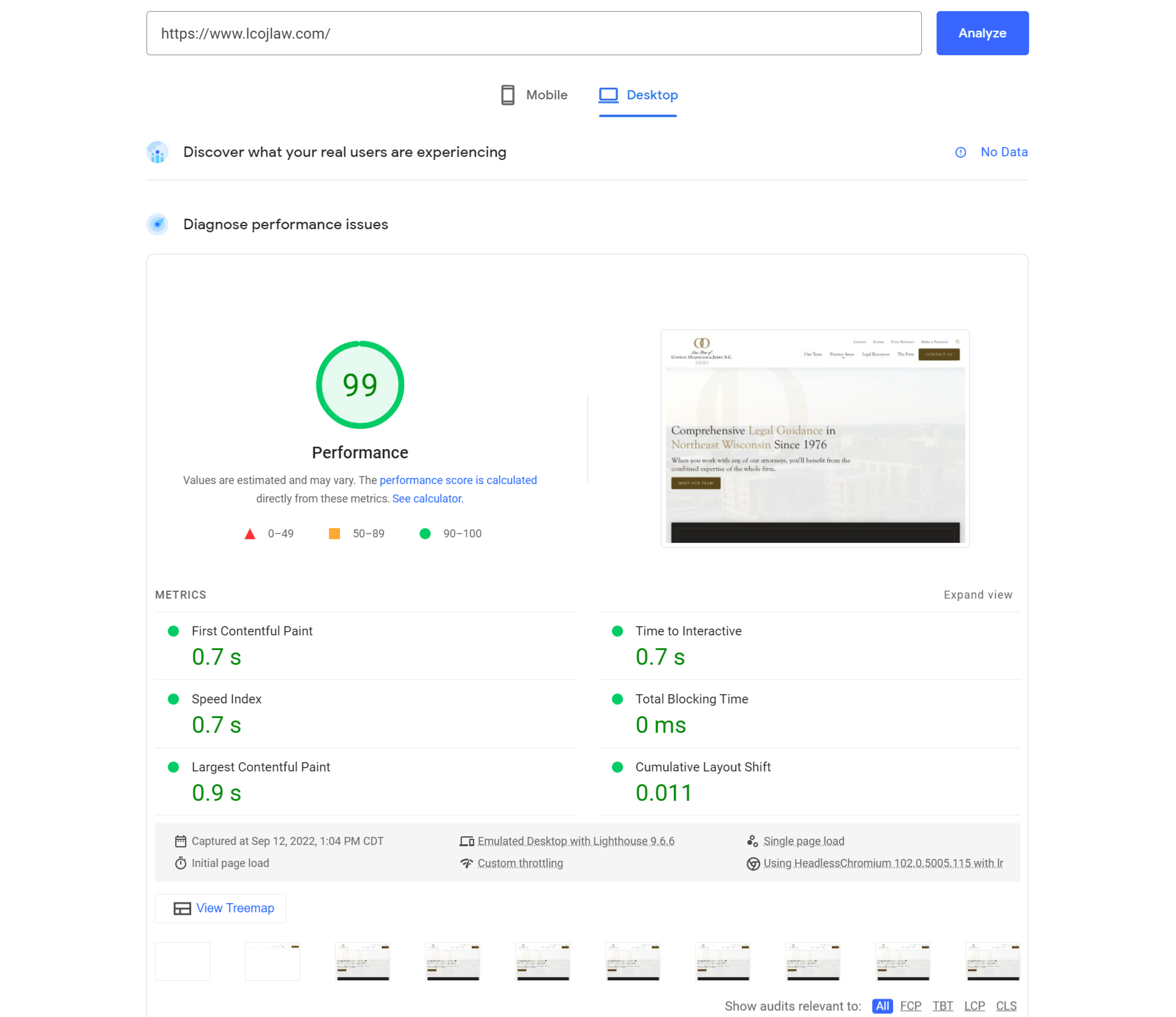Expand the Cumulative Layout Shift metric
Screen dimensions: 1176x1017
click(703, 767)
